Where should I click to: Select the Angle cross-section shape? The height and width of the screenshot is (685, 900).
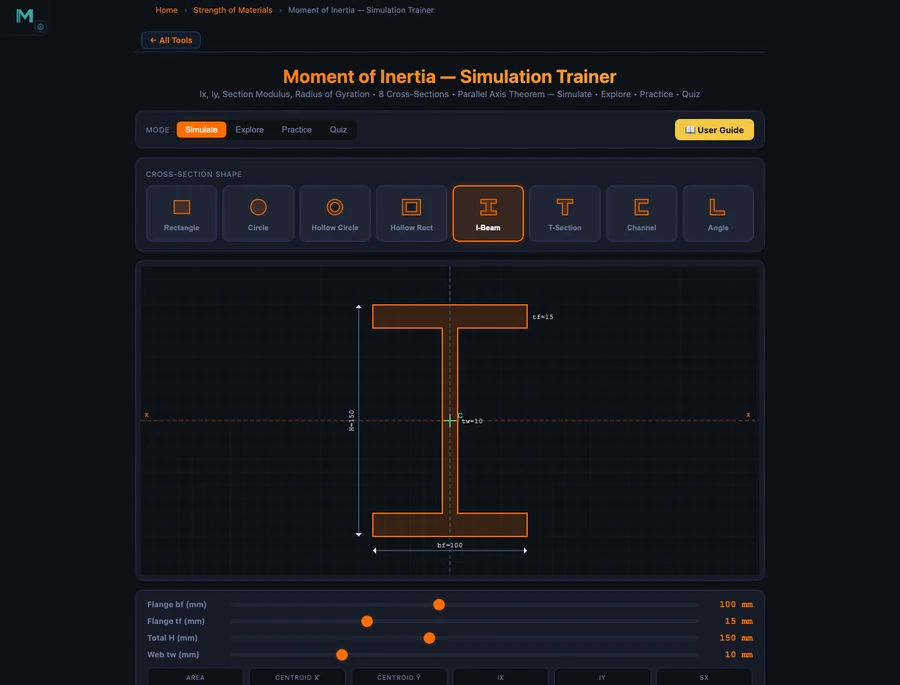tap(718, 214)
